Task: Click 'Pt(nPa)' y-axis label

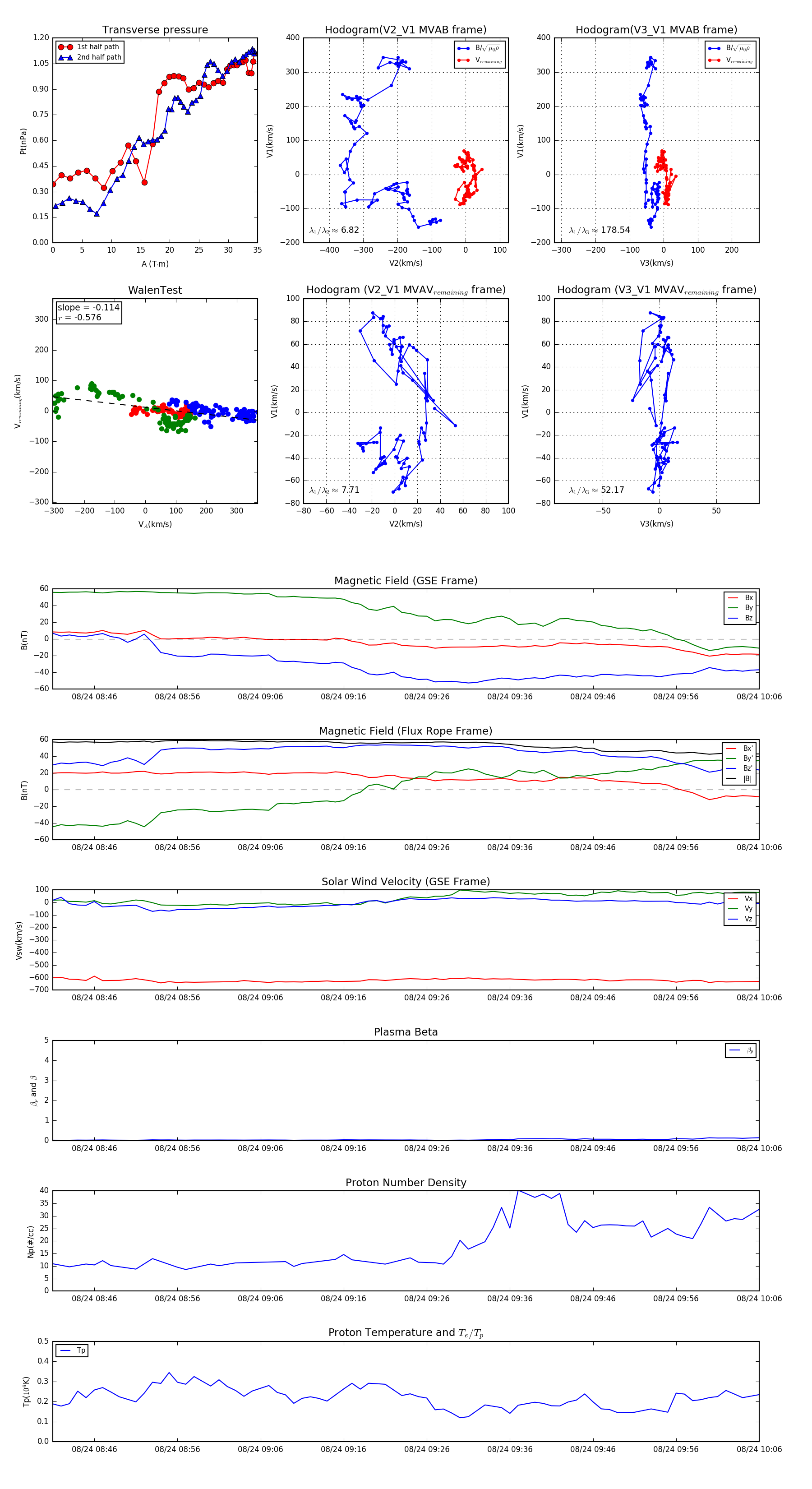Action: click(x=23, y=140)
